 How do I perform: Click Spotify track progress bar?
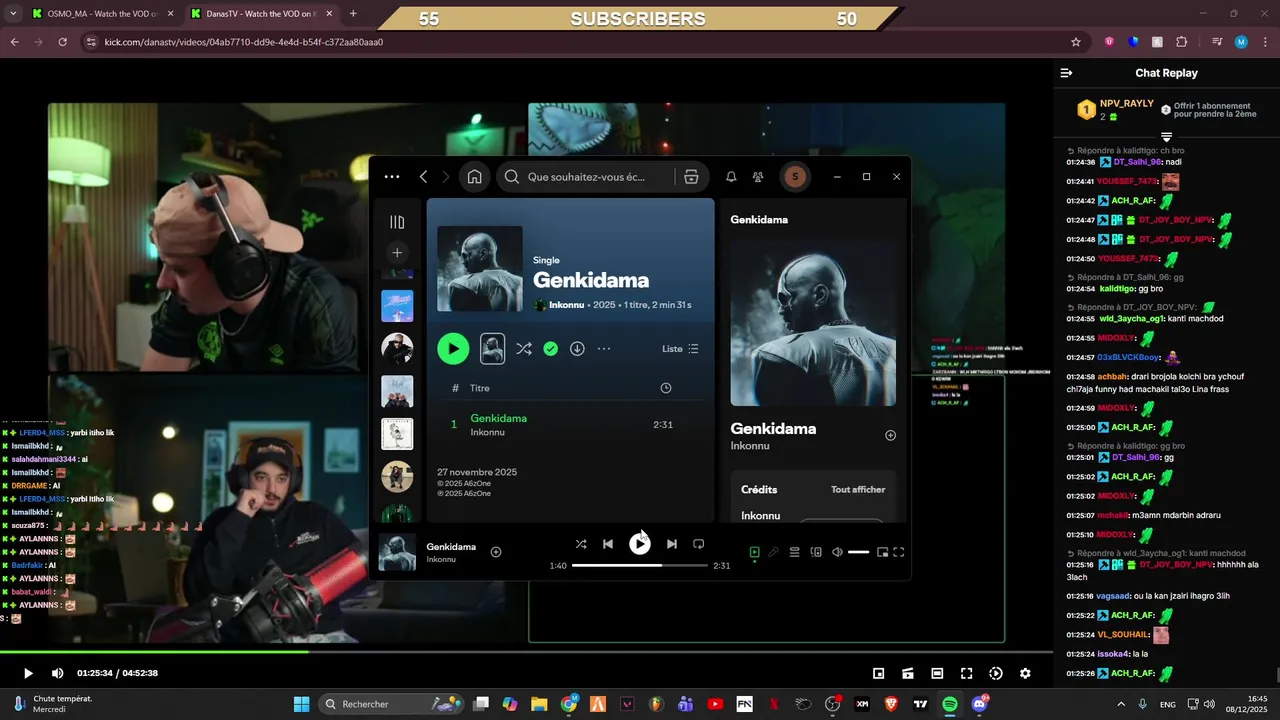[x=639, y=566]
